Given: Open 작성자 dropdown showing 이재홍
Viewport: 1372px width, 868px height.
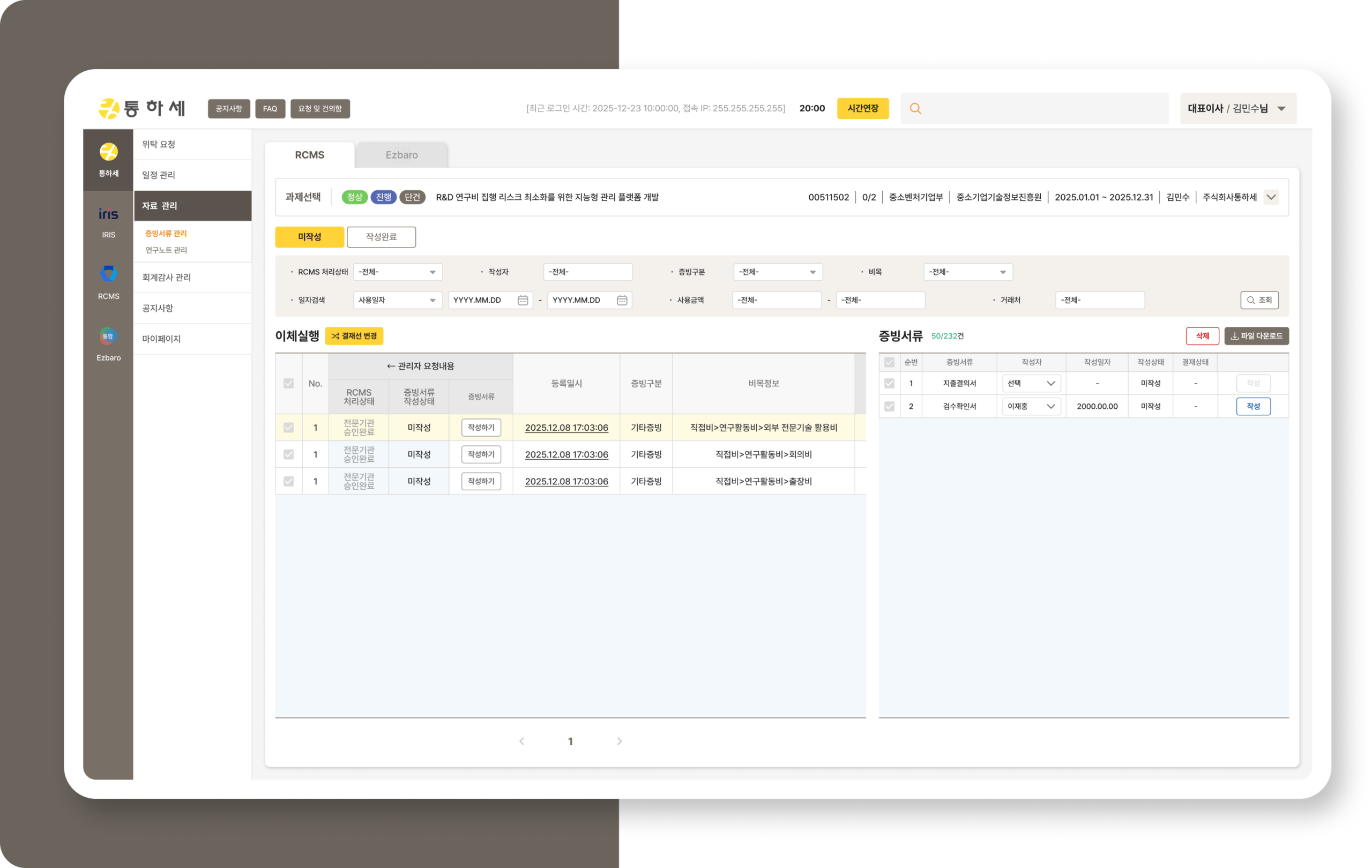Looking at the screenshot, I should click(x=1031, y=407).
